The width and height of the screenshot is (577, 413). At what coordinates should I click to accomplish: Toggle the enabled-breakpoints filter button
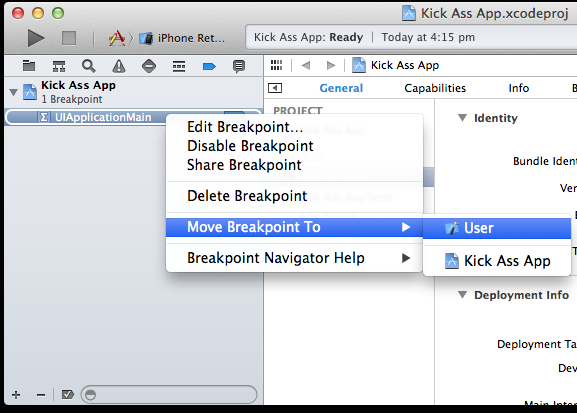68,395
